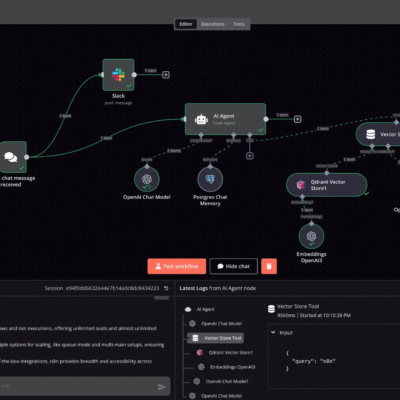Select last OpenAI Chat Model log entry
The height and width of the screenshot is (400, 400).
(x=221, y=396)
